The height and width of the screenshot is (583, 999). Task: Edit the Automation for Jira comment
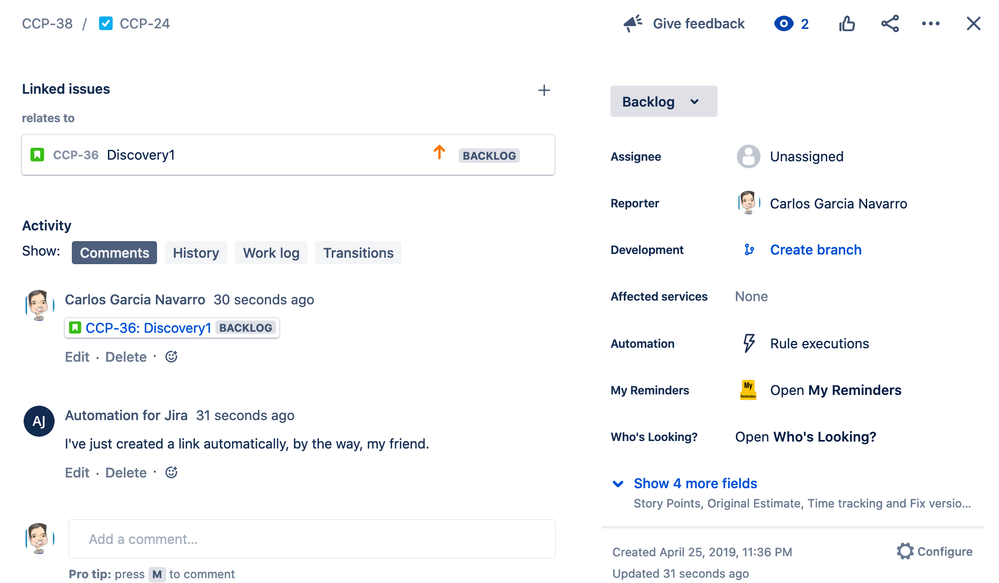pyautogui.click(x=77, y=473)
